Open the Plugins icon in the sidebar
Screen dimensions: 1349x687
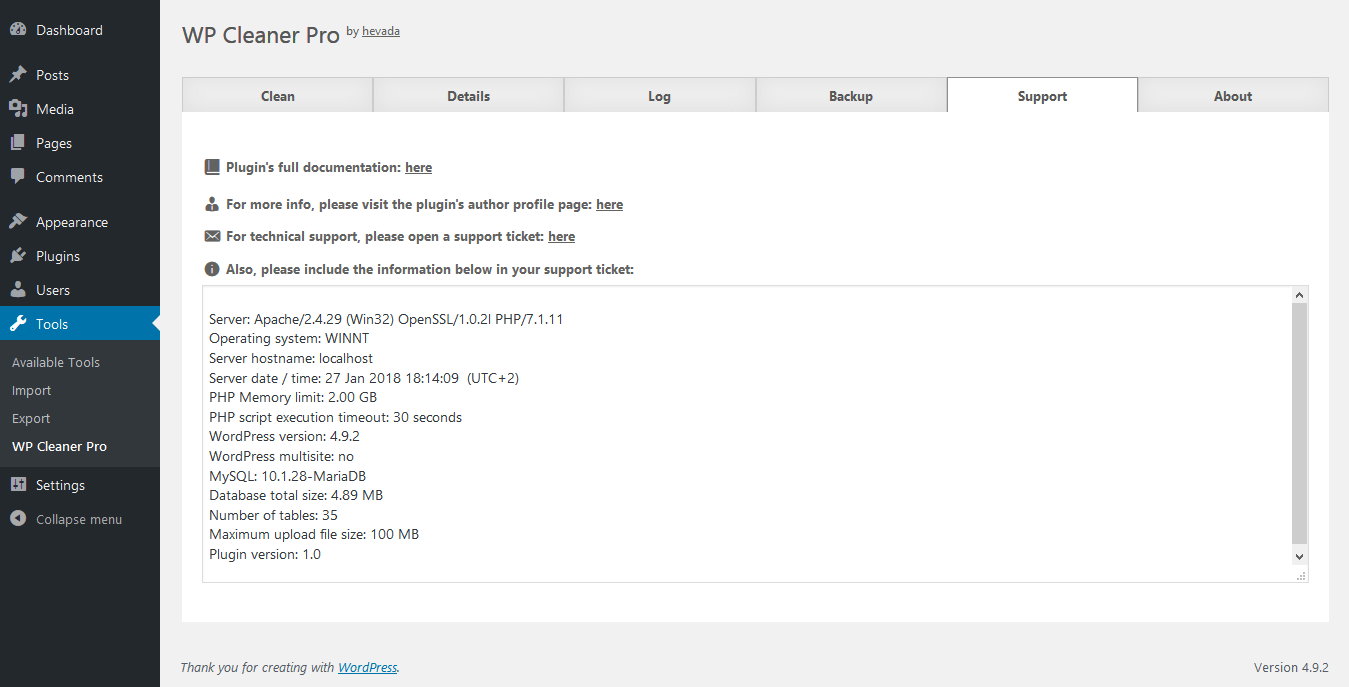[x=19, y=255]
